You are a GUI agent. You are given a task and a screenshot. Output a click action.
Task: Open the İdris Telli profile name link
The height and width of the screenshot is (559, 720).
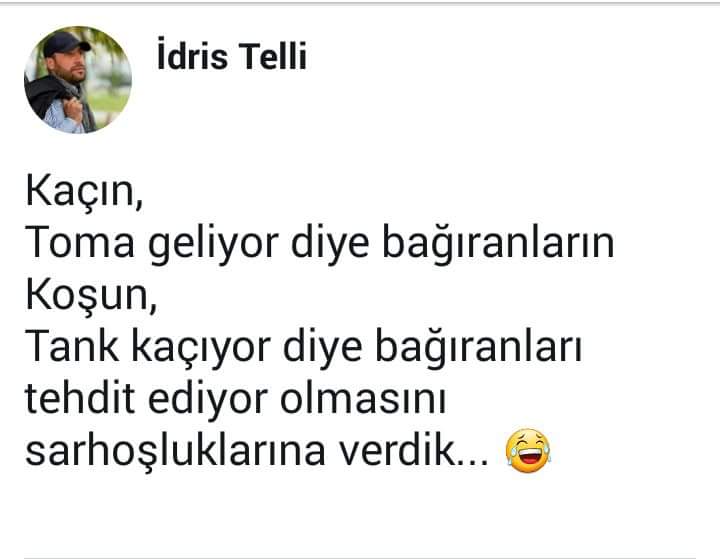(231, 56)
